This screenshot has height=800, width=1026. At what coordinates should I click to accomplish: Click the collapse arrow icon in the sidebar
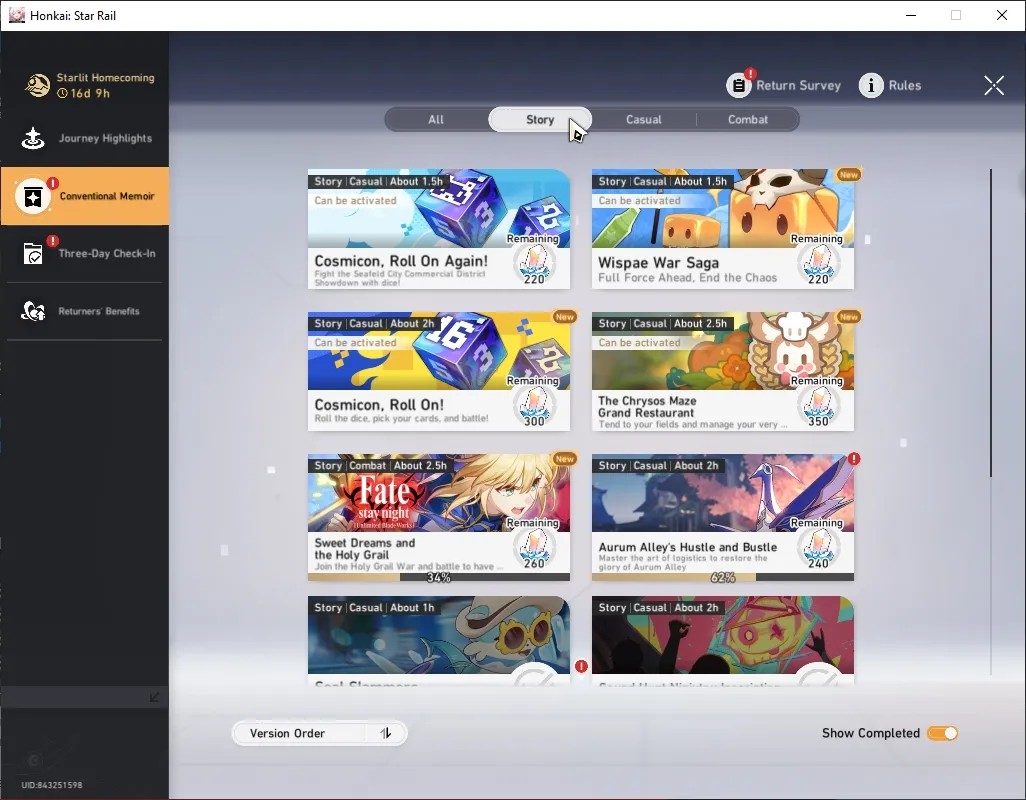(154, 697)
